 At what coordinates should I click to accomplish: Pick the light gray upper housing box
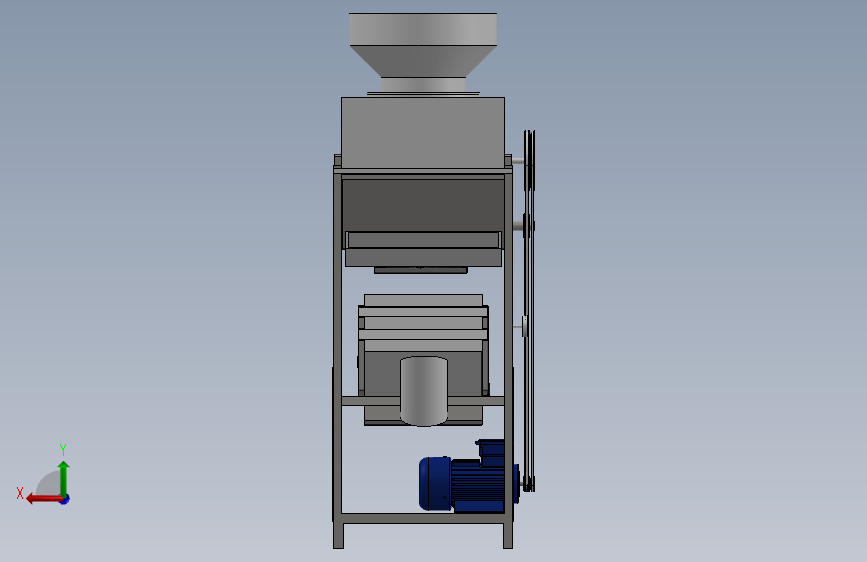(423, 132)
